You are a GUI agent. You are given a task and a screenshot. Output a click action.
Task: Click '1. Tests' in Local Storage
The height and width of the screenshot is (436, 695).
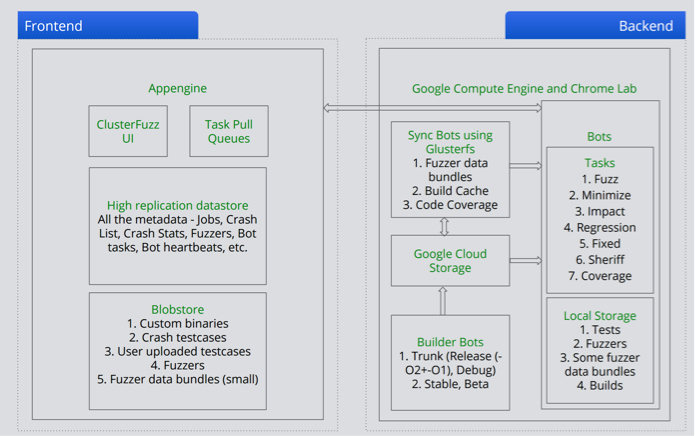(600, 330)
